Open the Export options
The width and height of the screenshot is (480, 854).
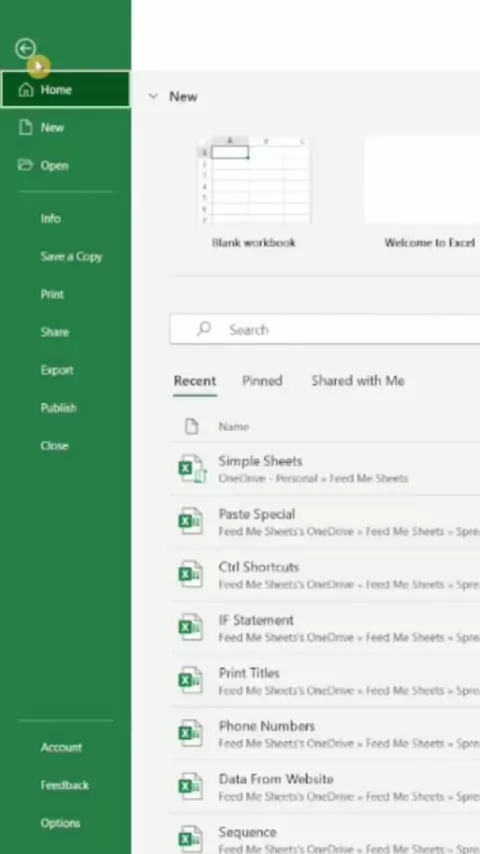click(x=57, y=370)
